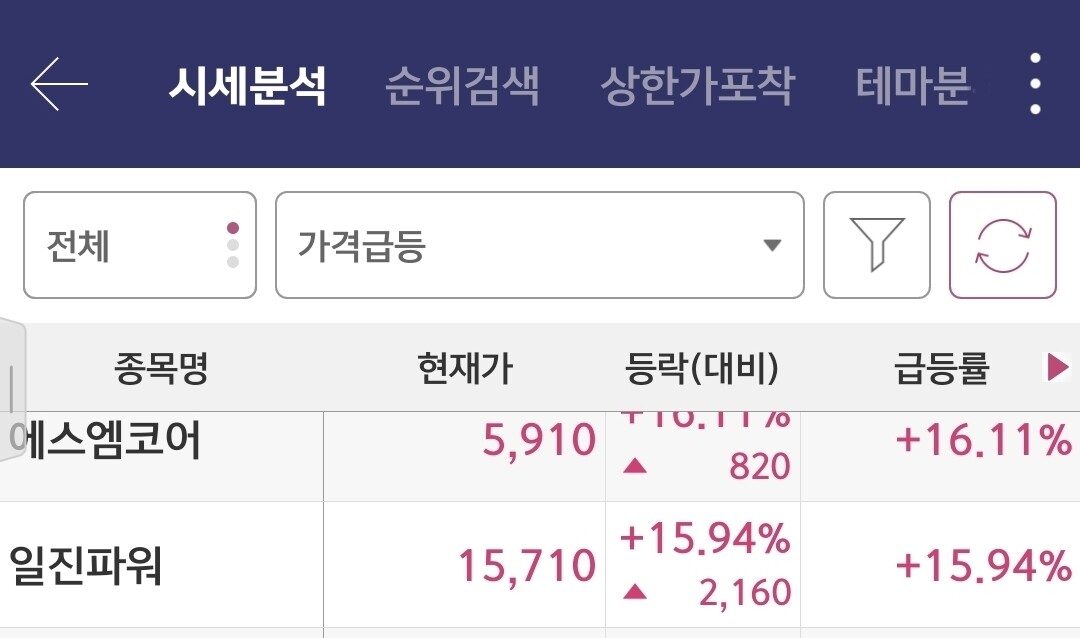
Task: Sort by the 현재가 column header
Action: click(464, 369)
